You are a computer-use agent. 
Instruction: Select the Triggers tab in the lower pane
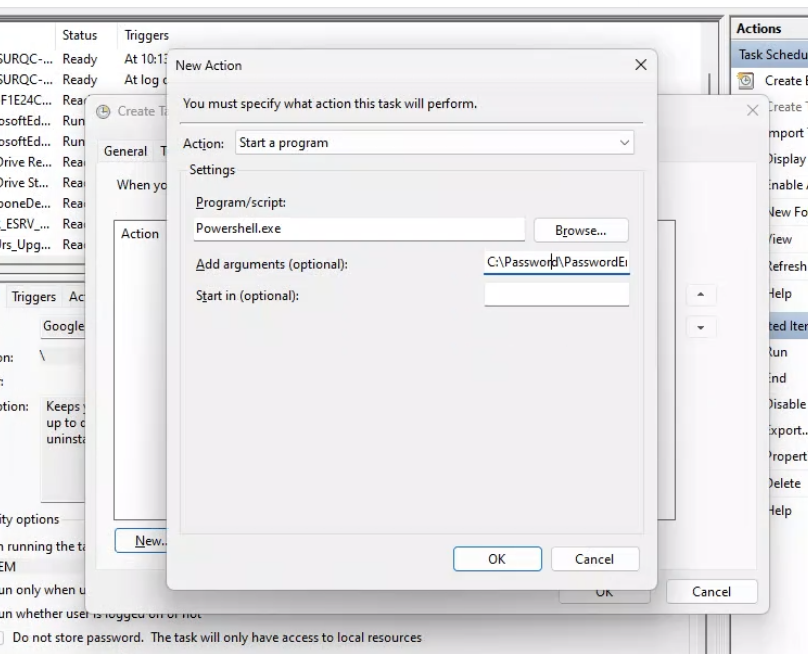click(x=34, y=297)
